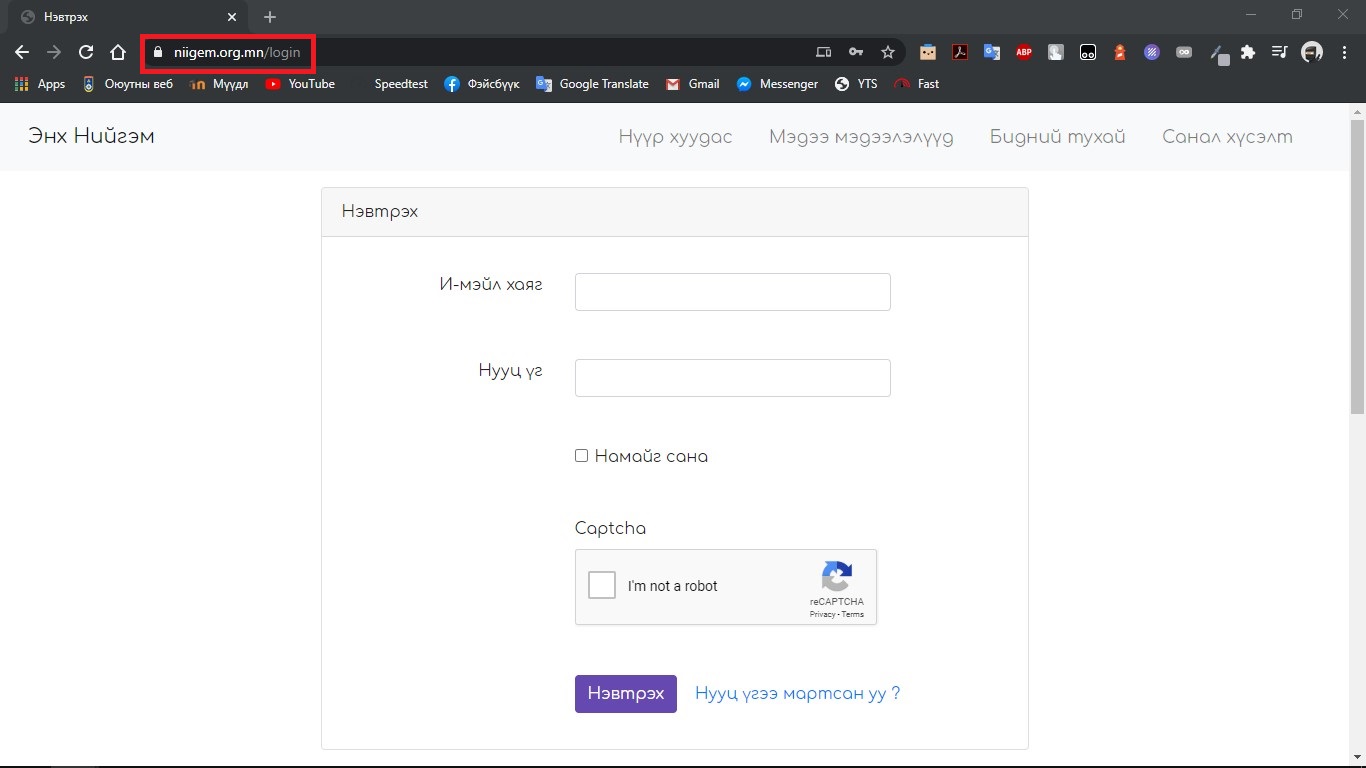Reload the page with the refresh icon
Image resolution: width=1366 pixels, height=768 pixels.
[86, 52]
